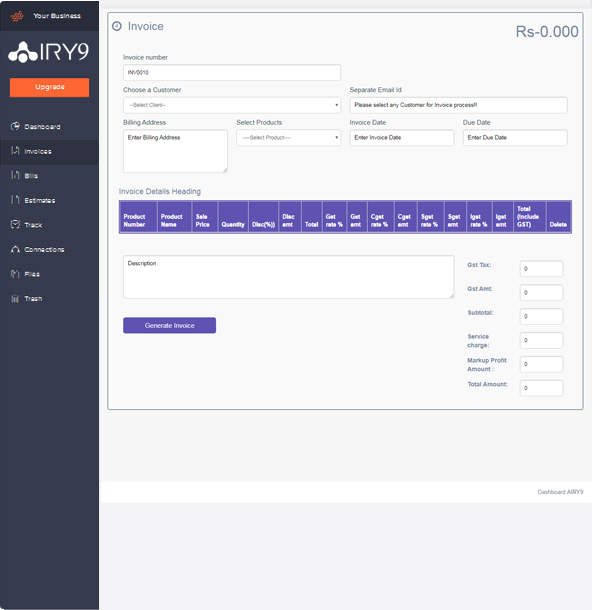Click the Invoices sidebar icon
Image resolution: width=592 pixels, height=610 pixels.
(15, 151)
